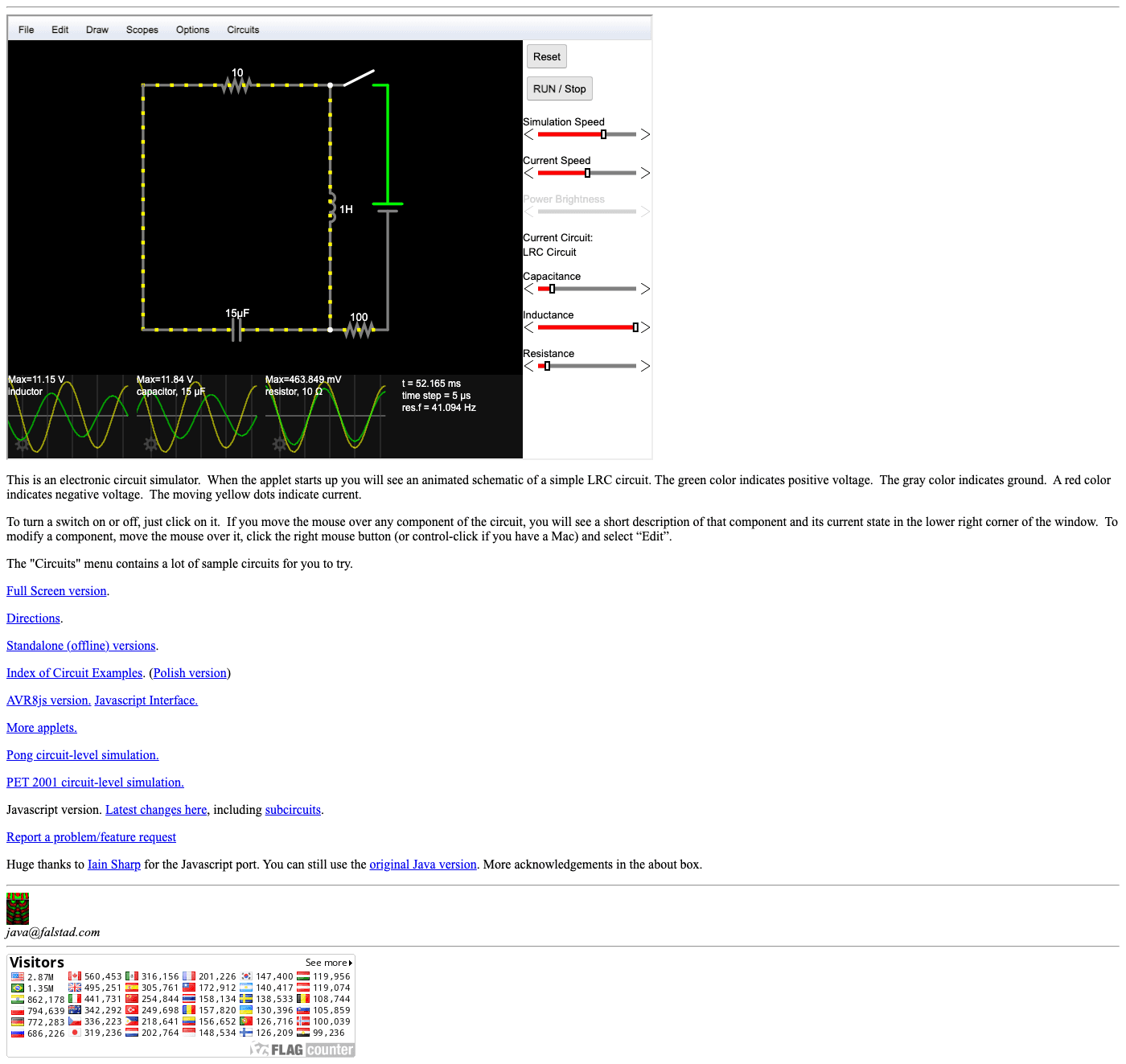The image size is (1126, 1064).
Task: Open the Full Screen version link
Action: point(56,591)
